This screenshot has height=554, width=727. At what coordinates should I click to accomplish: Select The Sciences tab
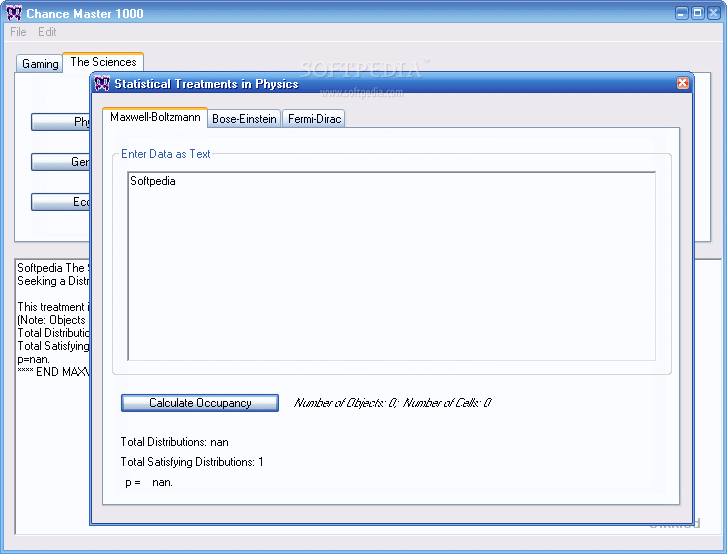(x=103, y=62)
